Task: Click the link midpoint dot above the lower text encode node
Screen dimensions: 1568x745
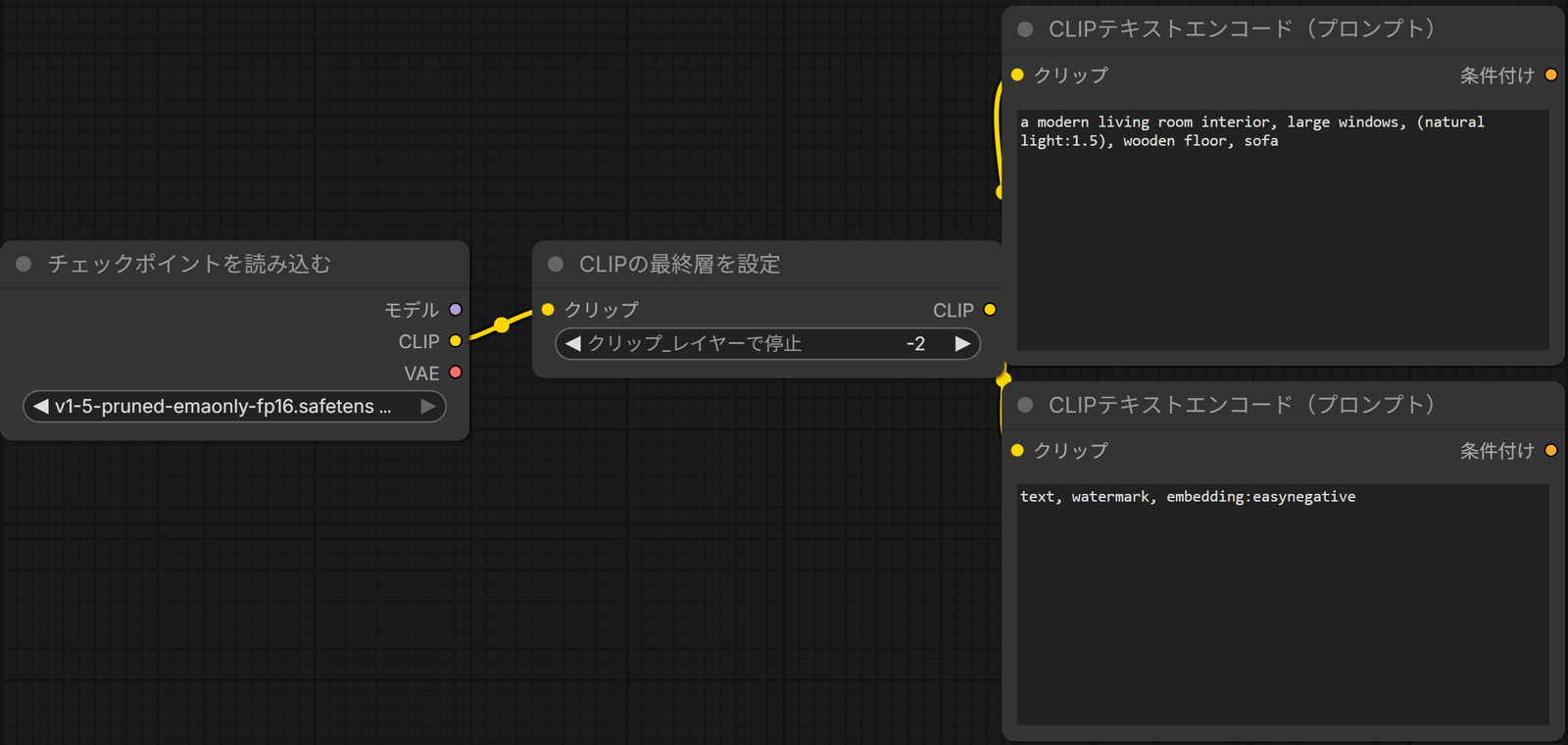Action: pos(1003,378)
